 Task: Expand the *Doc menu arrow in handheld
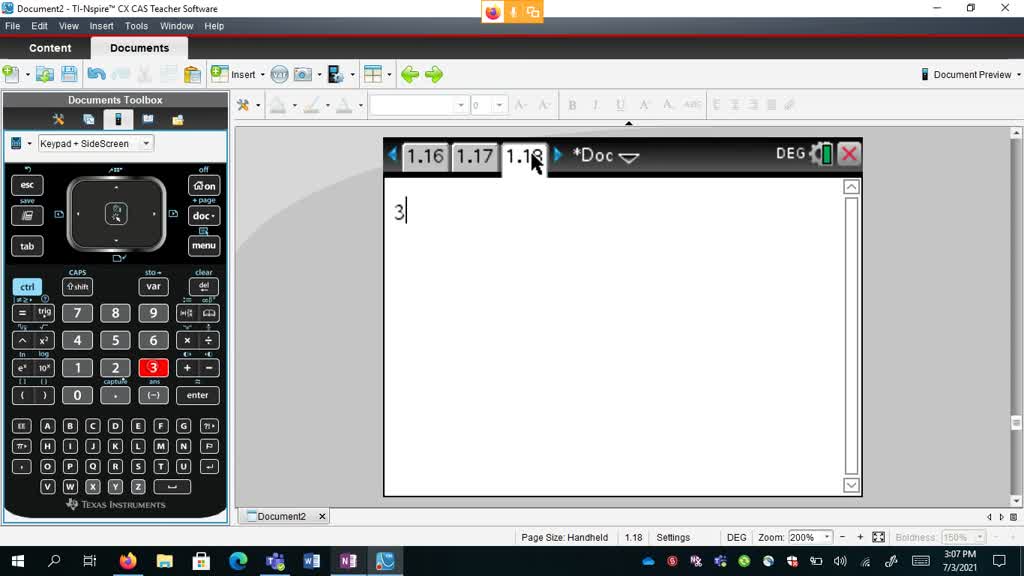pos(628,157)
